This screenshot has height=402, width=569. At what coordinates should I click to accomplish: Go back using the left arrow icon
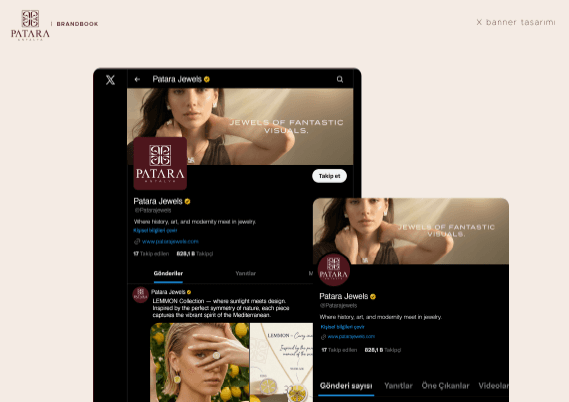(x=137, y=79)
